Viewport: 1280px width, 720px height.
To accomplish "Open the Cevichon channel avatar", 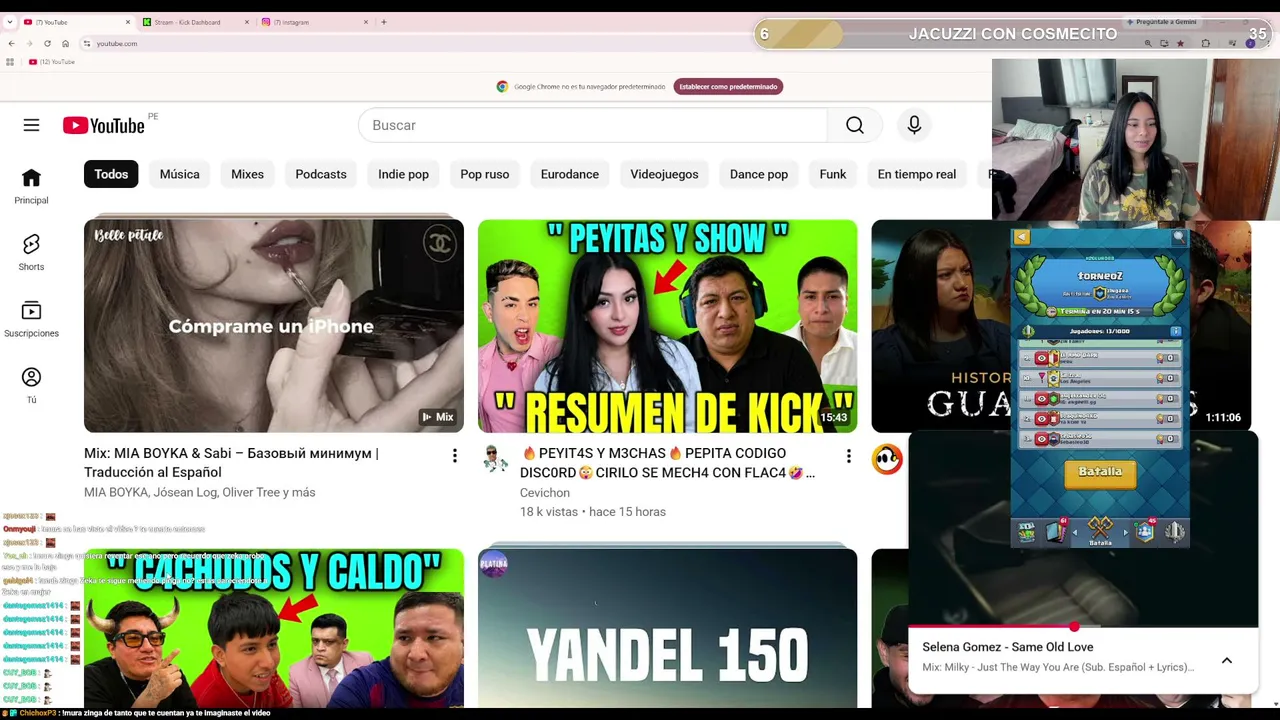I will pyautogui.click(x=495, y=459).
